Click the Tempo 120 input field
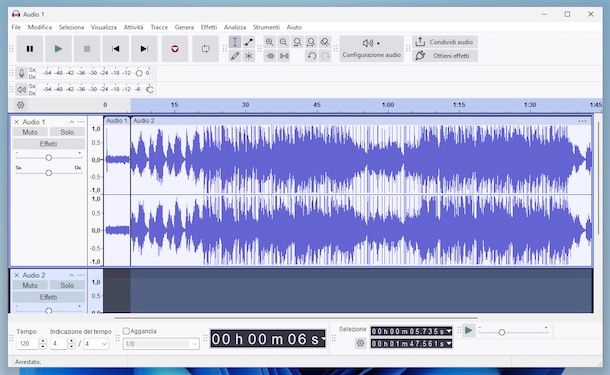610x375 pixels. coord(27,344)
